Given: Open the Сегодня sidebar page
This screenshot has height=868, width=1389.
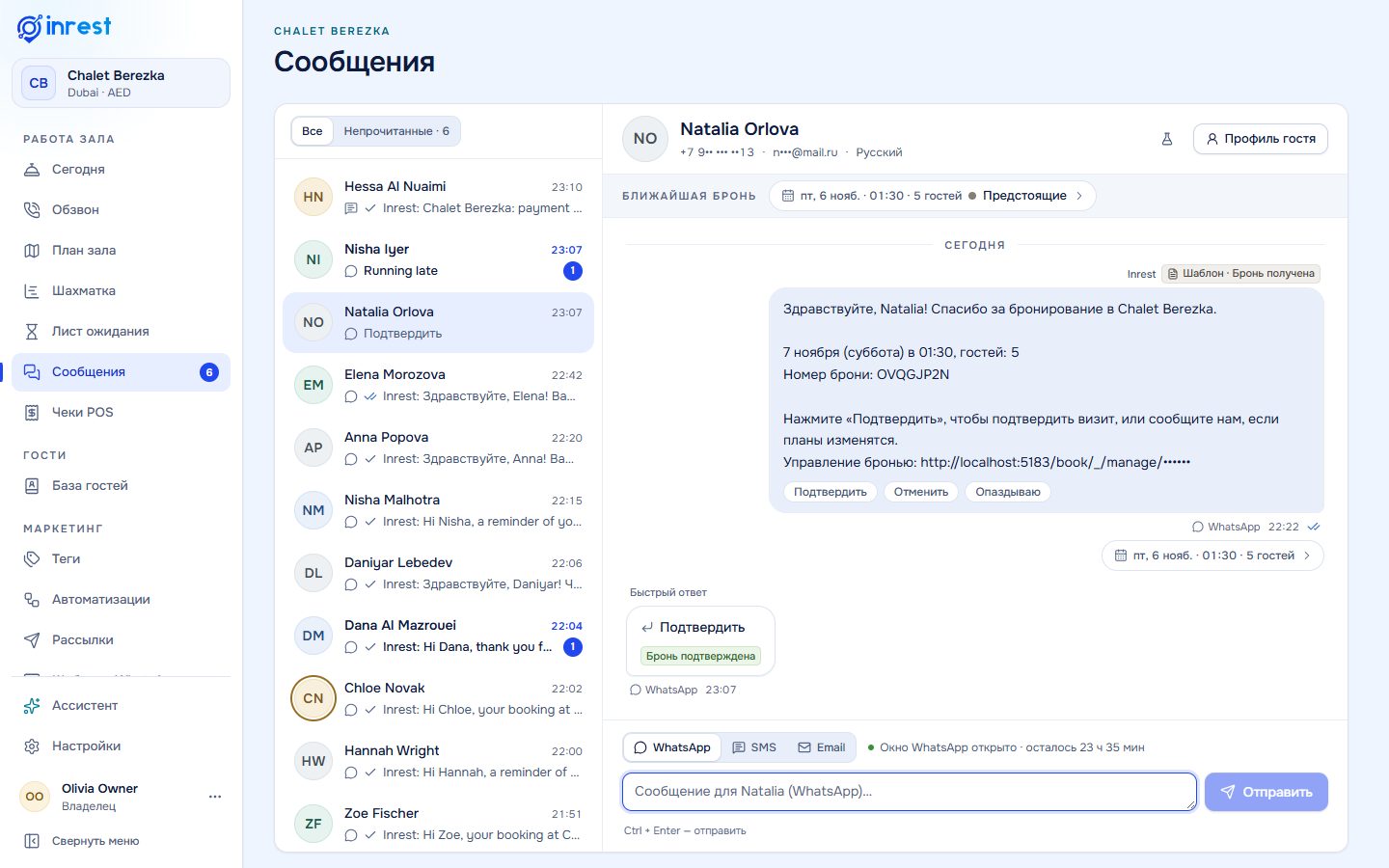Looking at the screenshot, I should coord(121,169).
